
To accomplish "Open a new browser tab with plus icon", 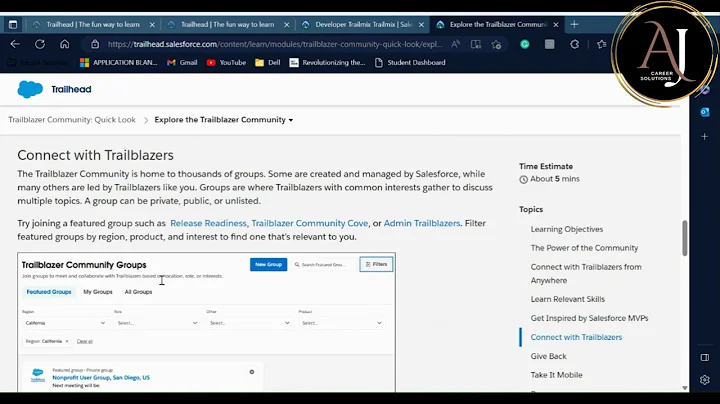I will click(x=574, y=24).
